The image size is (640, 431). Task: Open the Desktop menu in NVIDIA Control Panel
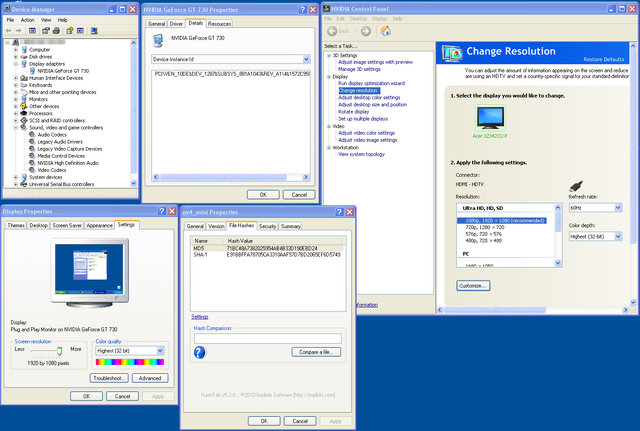tap(358, 19)
